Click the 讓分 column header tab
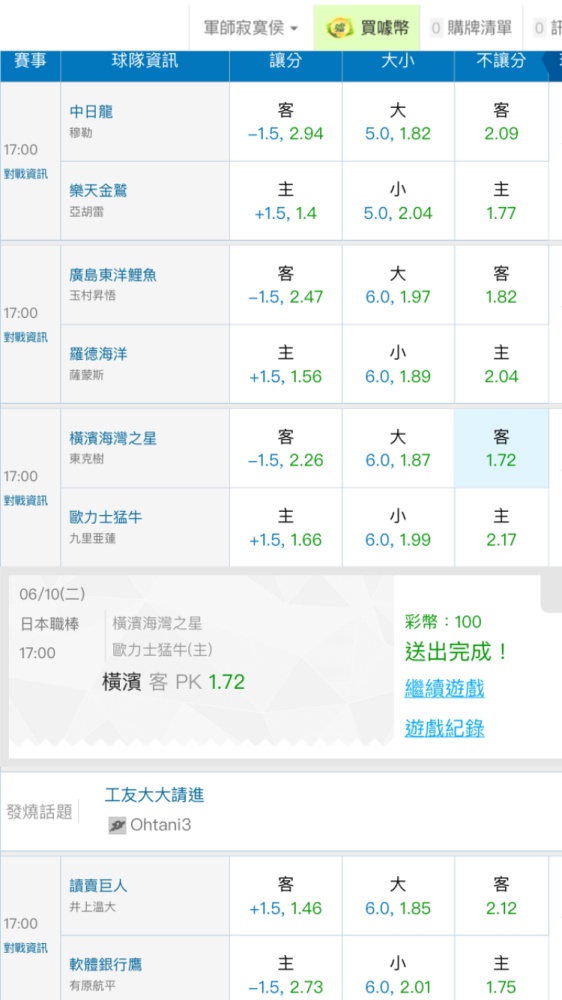This screenshot has height=1000, width=562. click(286, 61)
